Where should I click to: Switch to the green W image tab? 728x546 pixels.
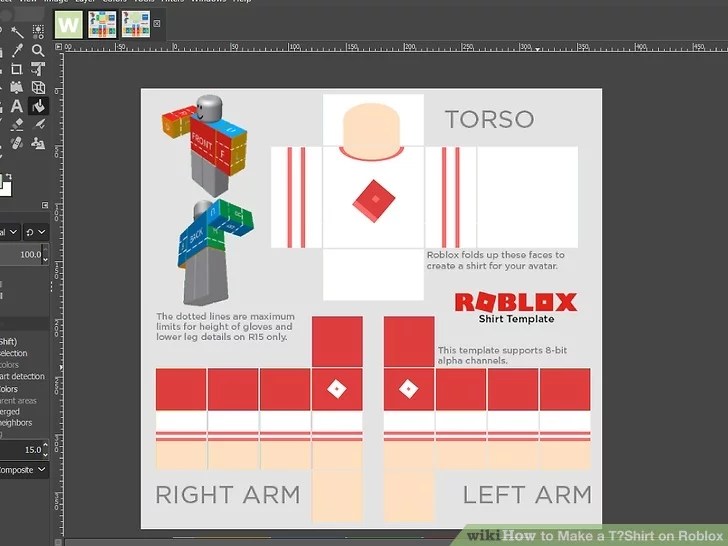69,25
